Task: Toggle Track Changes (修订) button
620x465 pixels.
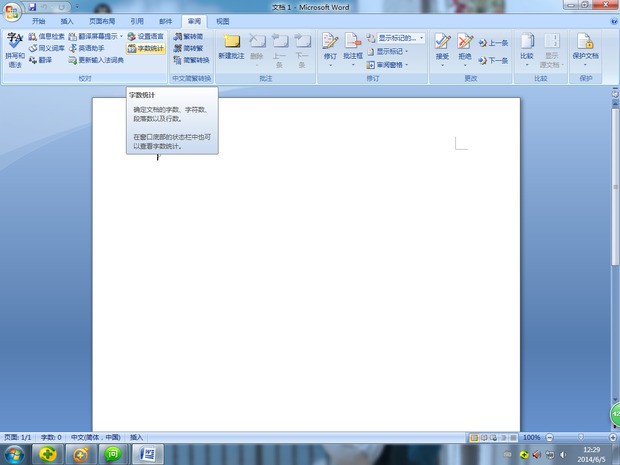Action: 330,47
